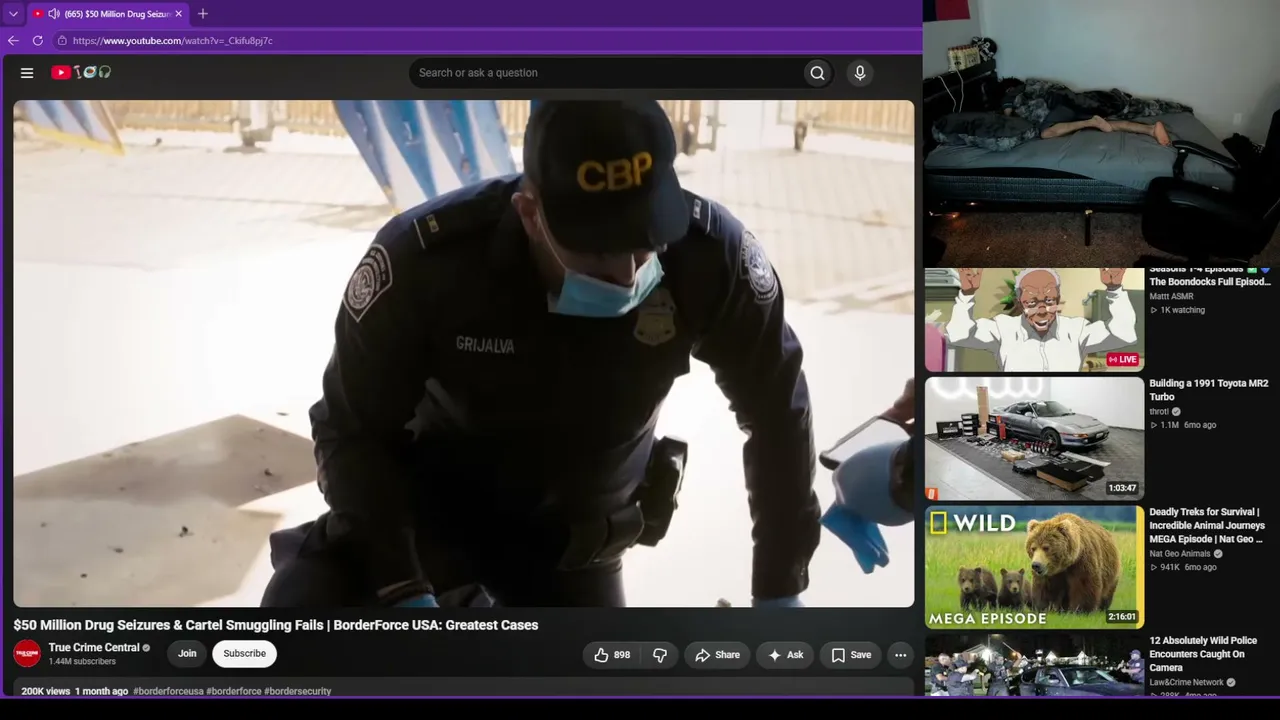Open a new browser tab

click(x=203, y=14)
